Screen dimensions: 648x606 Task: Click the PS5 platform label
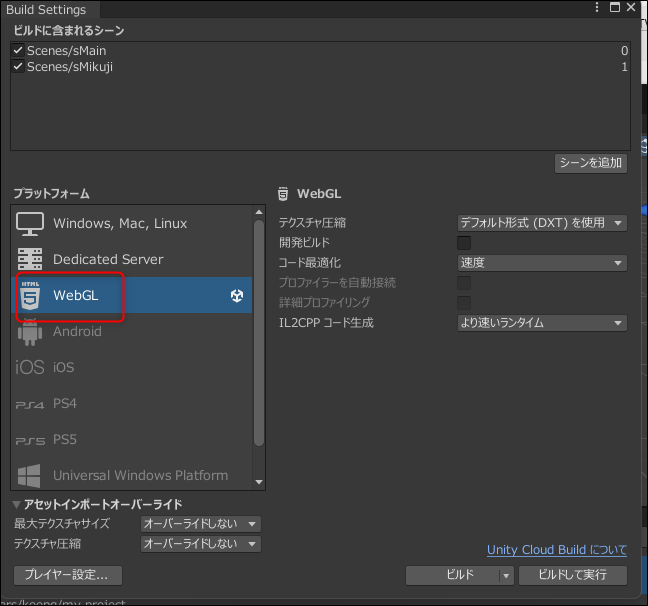coord(65,439)
